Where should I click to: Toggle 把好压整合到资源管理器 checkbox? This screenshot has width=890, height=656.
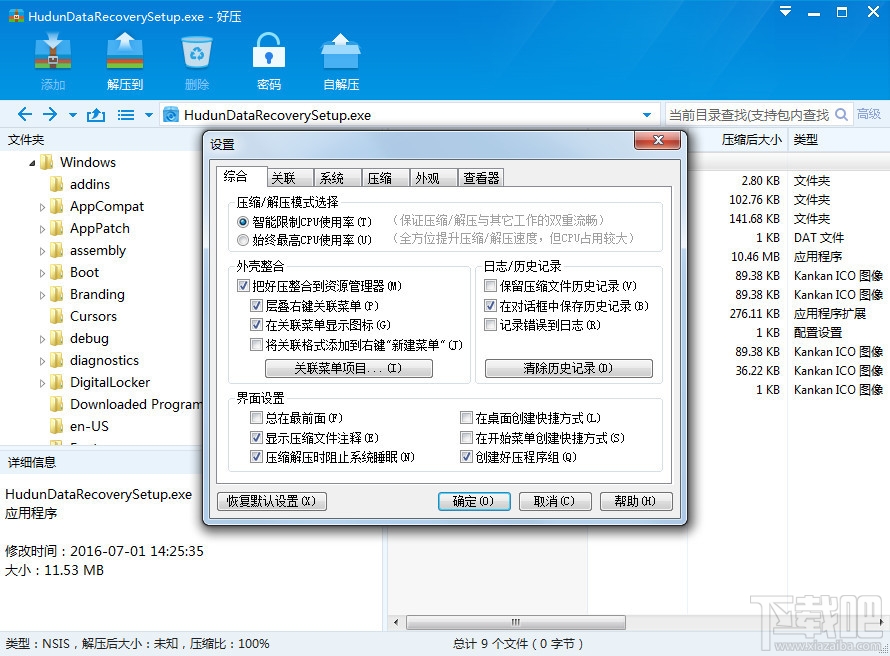coord(243,285)
